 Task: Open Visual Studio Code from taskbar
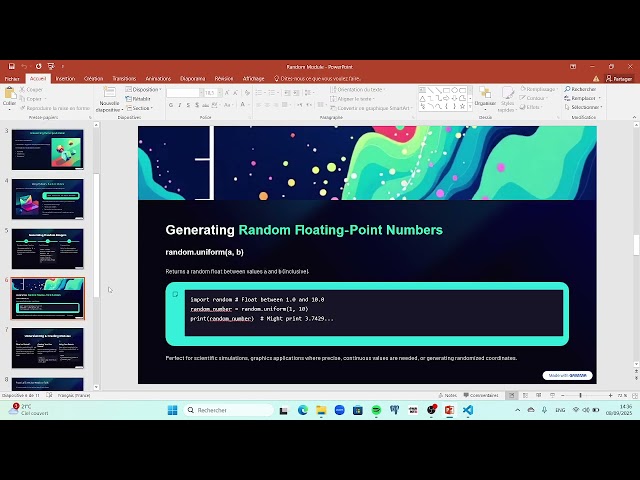pyautogui.click(x=468, y=410)
